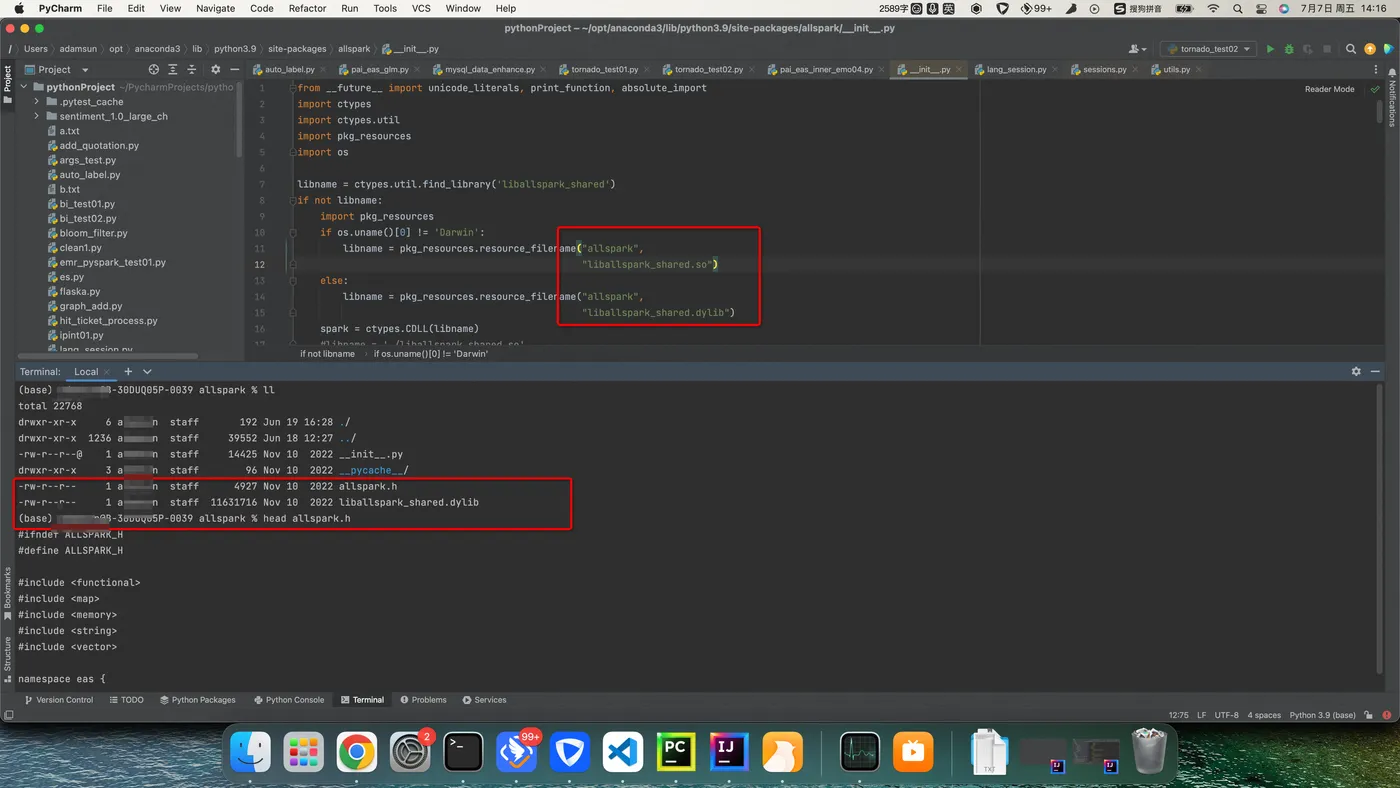Open Search Everywhere magnifier in toolbar
This screenshot has height=788, width=1400.
[x=1351, y=49]
